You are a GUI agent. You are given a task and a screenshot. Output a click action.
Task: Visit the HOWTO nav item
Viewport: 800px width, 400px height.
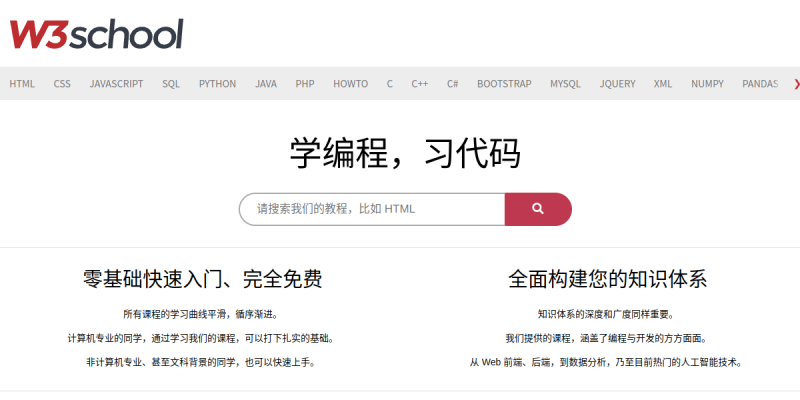pos(351,84)
